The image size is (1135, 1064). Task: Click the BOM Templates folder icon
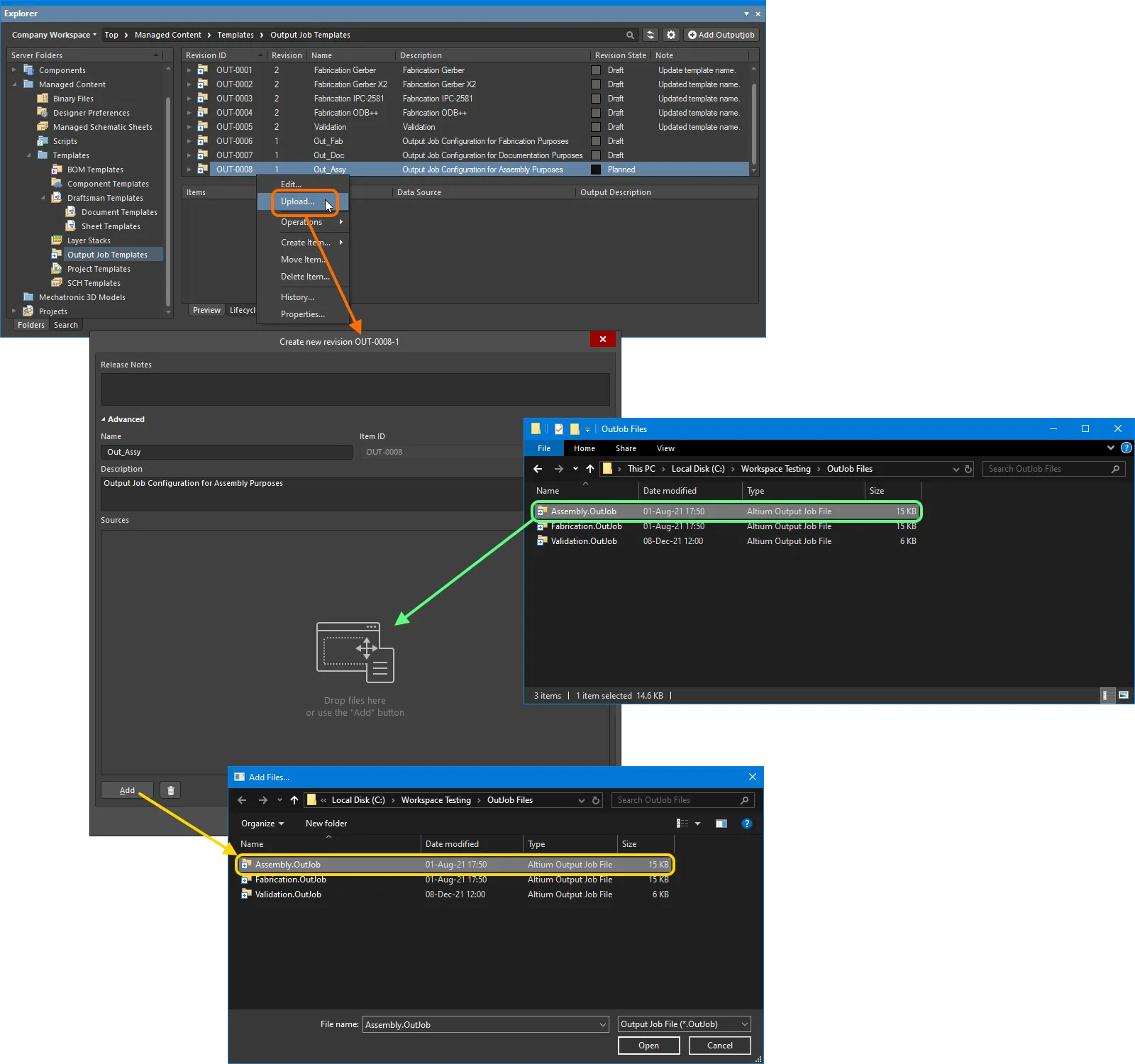coord(57,170)
